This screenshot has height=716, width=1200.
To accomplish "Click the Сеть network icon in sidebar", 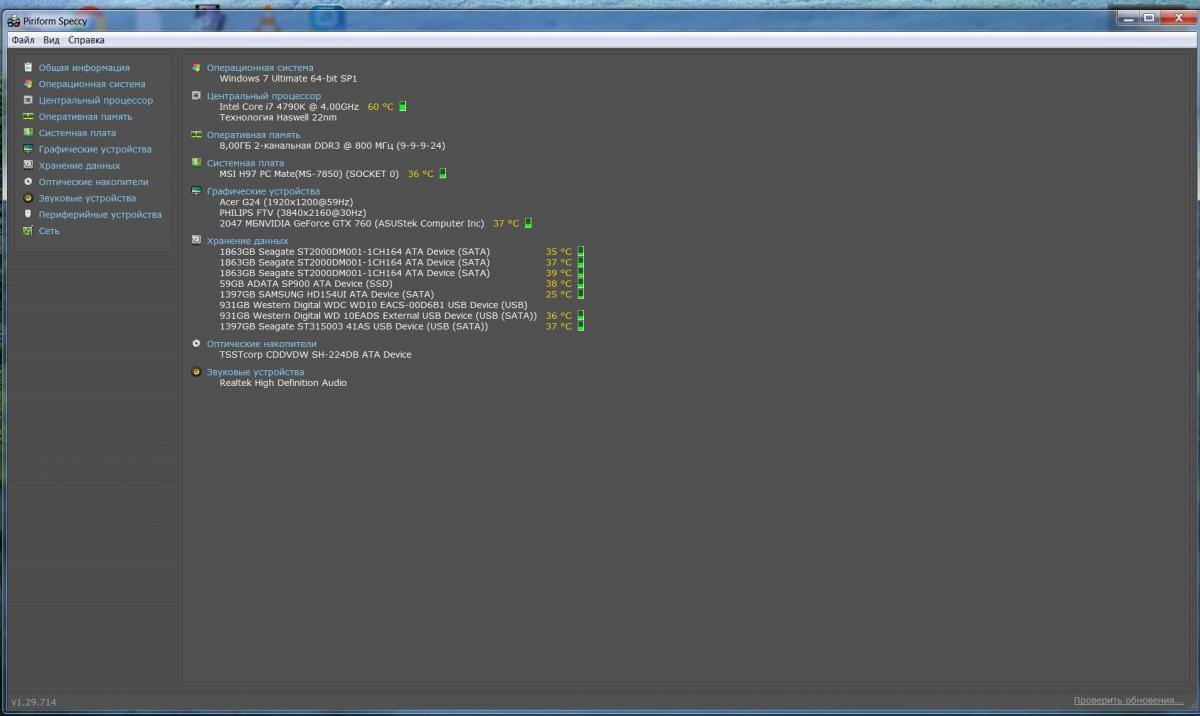I will tap(28, 231).
